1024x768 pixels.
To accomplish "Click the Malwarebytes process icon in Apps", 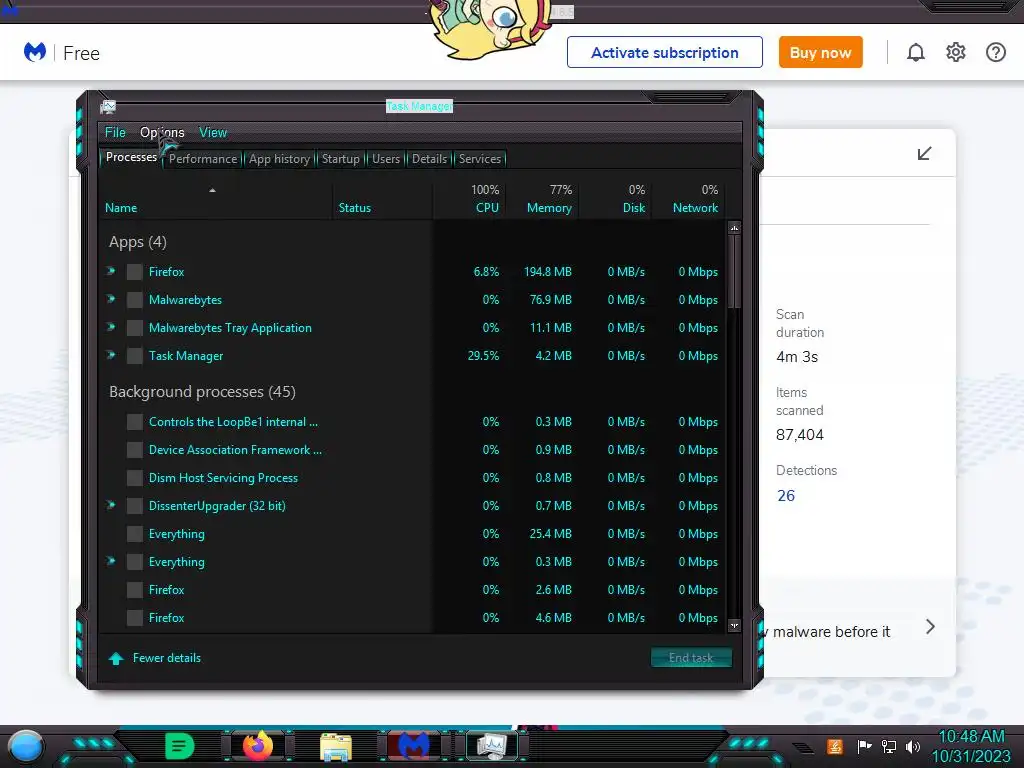I will tap(135, 300).
